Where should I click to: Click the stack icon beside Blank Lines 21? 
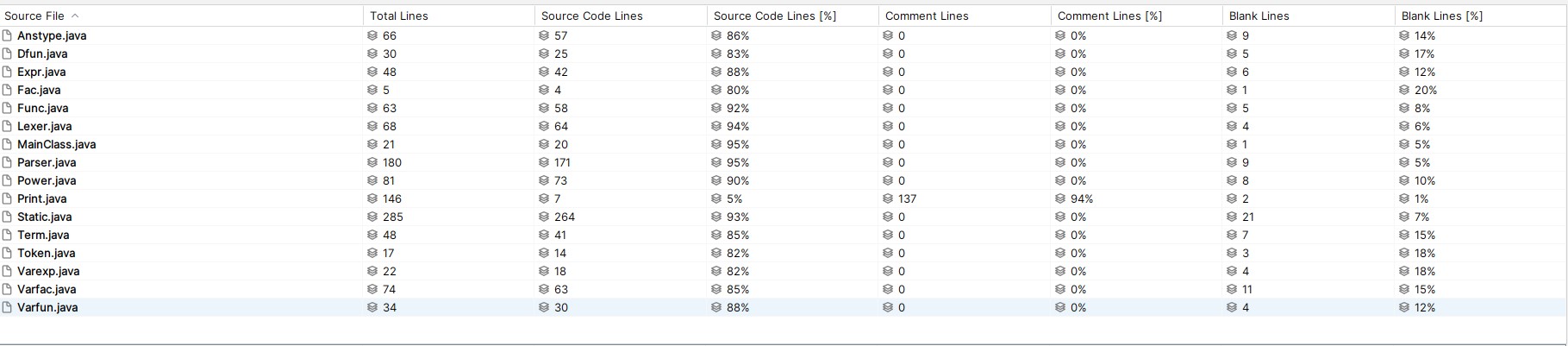(1232, 217)
